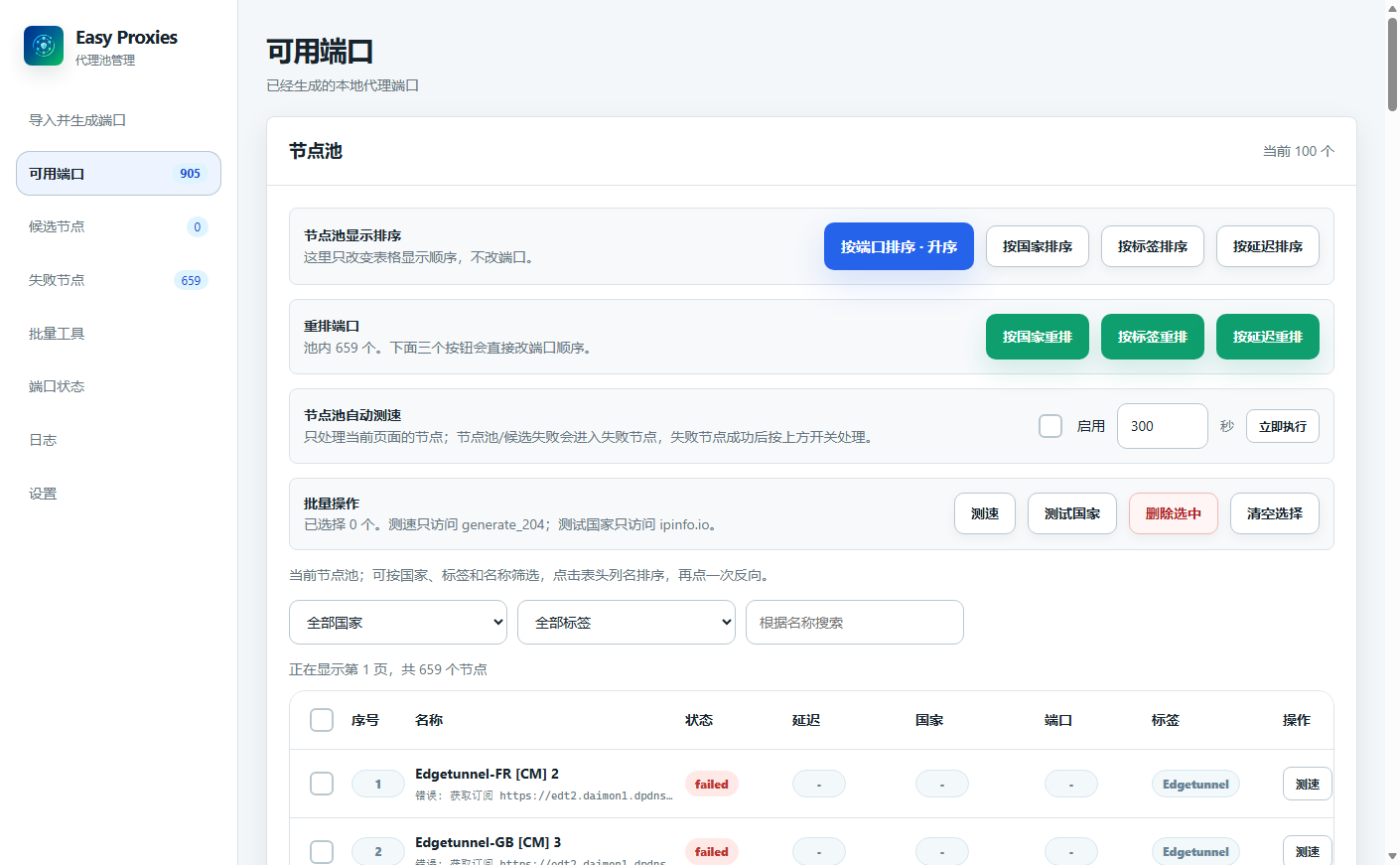Viewport: 1400px width, 865px height.
Task: Open the 全部国家 filter dropdown
Action: click(398, 623)
